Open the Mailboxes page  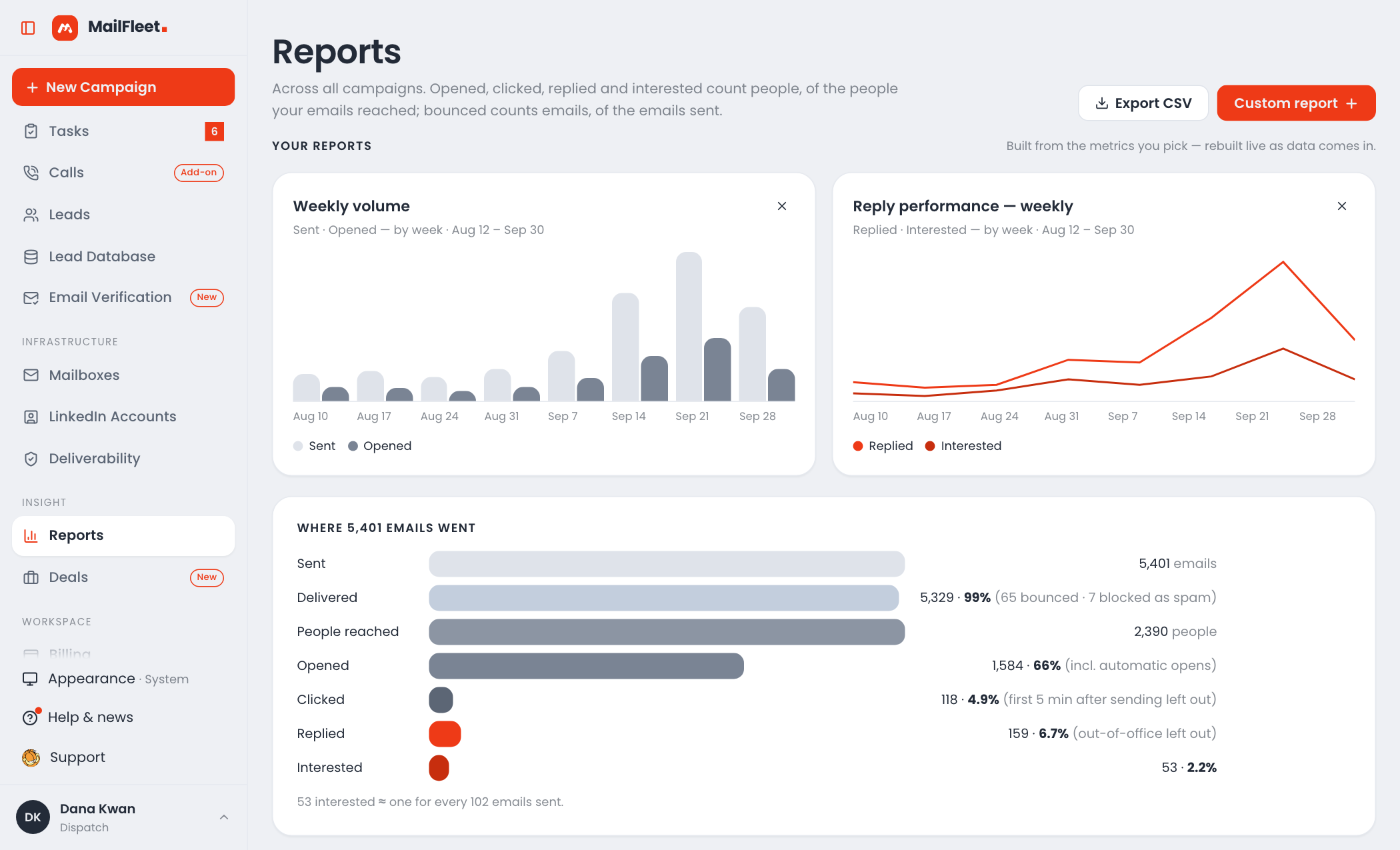pos(123,375)
